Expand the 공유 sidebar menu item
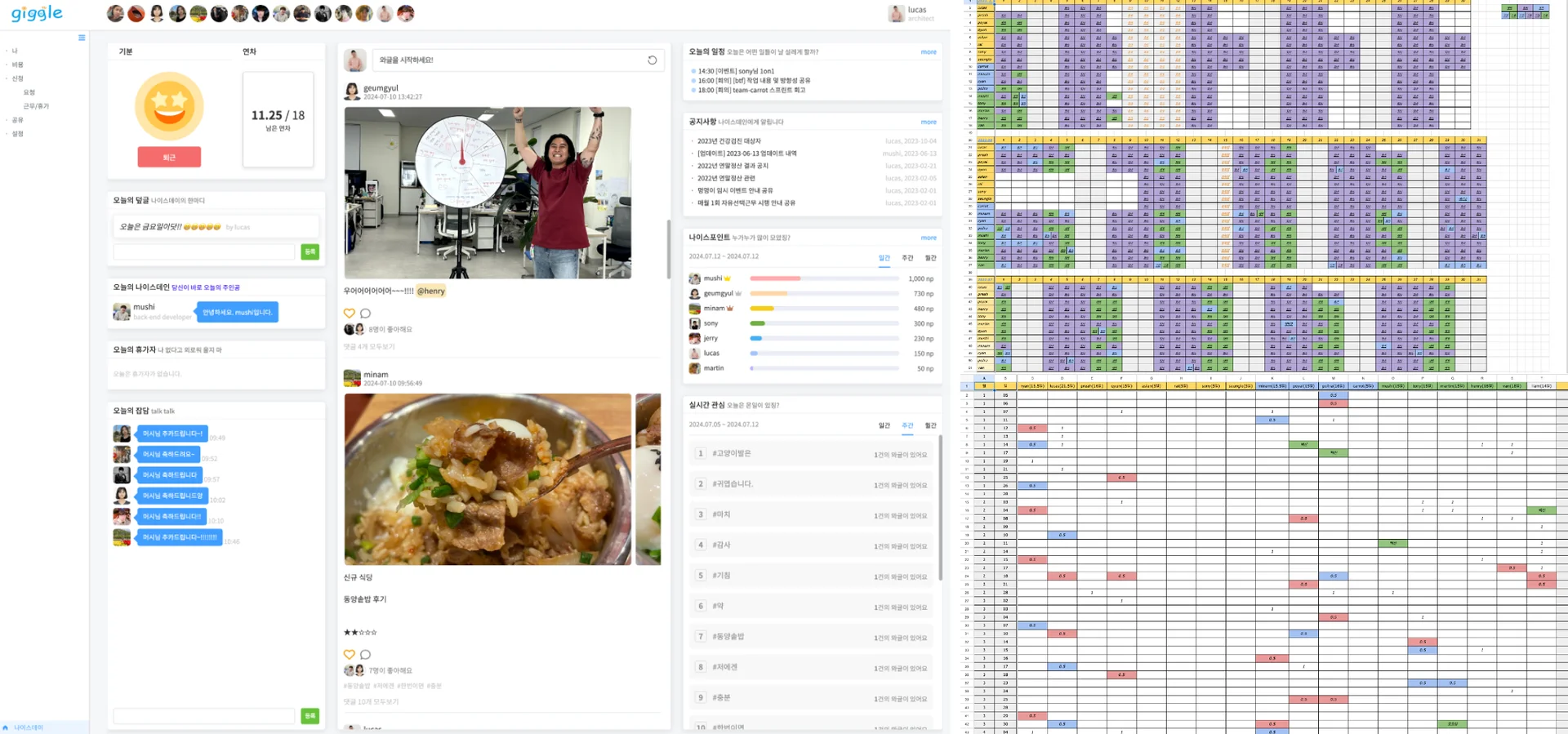Image resolution: width=1568 pixels, height=734 pixels. 18,120
